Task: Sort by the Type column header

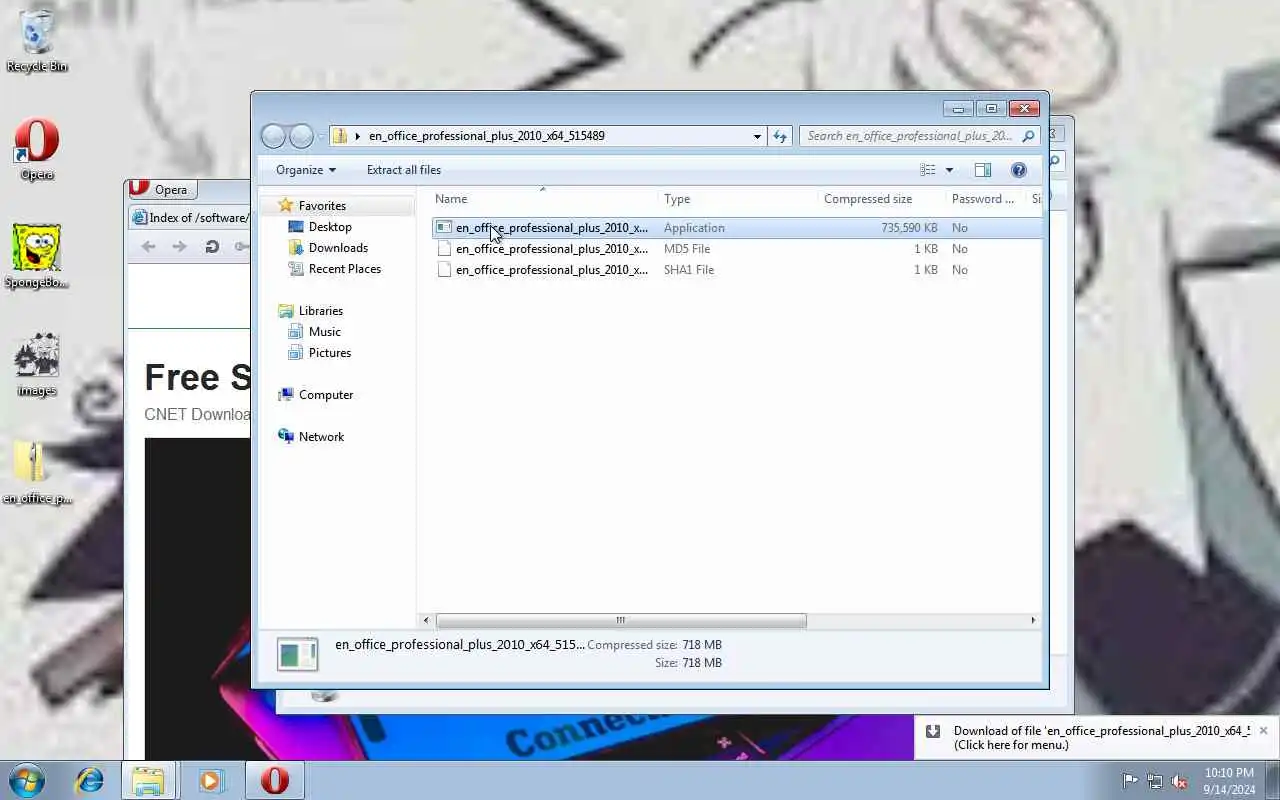Action: [738, 199]
